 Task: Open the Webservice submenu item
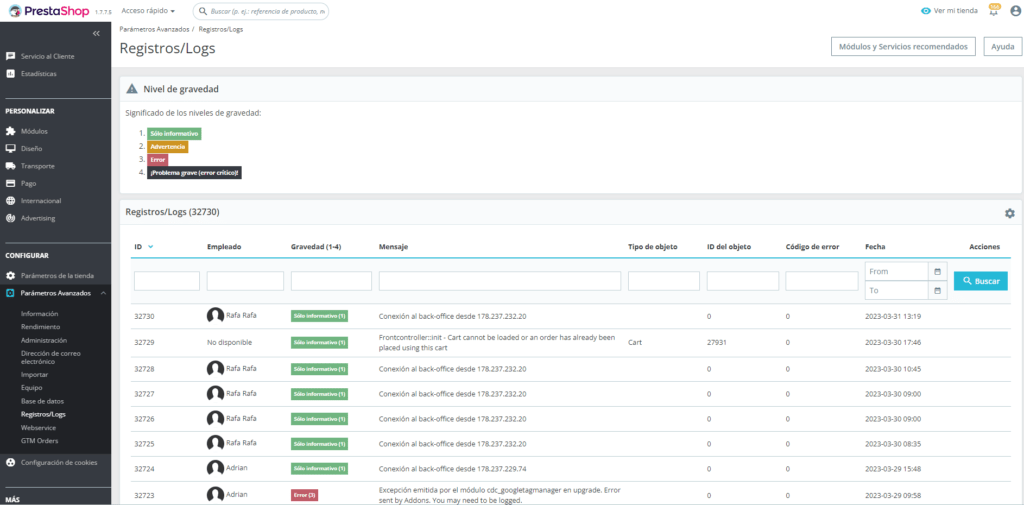[x=39, y=428]
